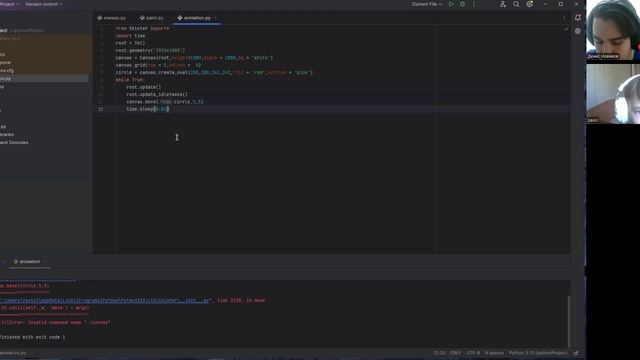
Task: Open Code With Me user icon
Action: pyautogui.click(x=503, y=4)
